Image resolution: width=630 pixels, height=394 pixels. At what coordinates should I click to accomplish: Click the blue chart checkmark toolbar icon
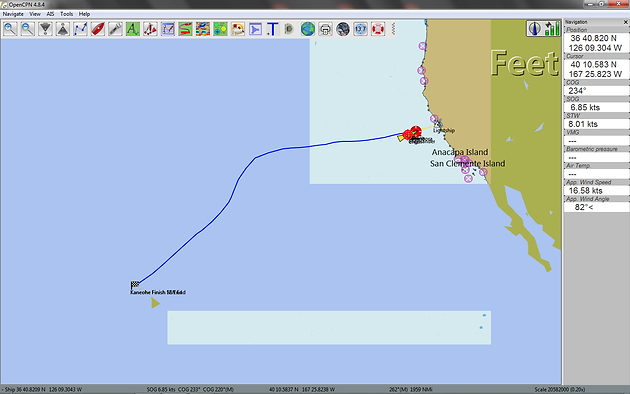[x=168, y=29]
